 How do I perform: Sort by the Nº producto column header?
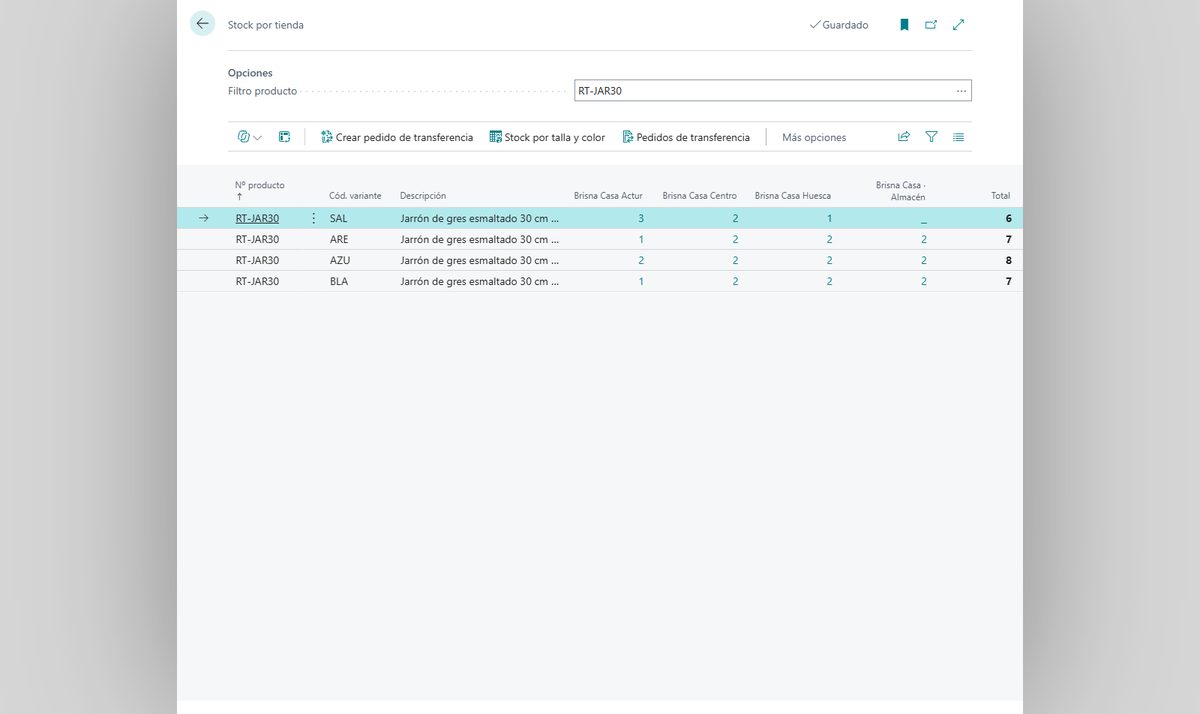[x=260, y=185]
